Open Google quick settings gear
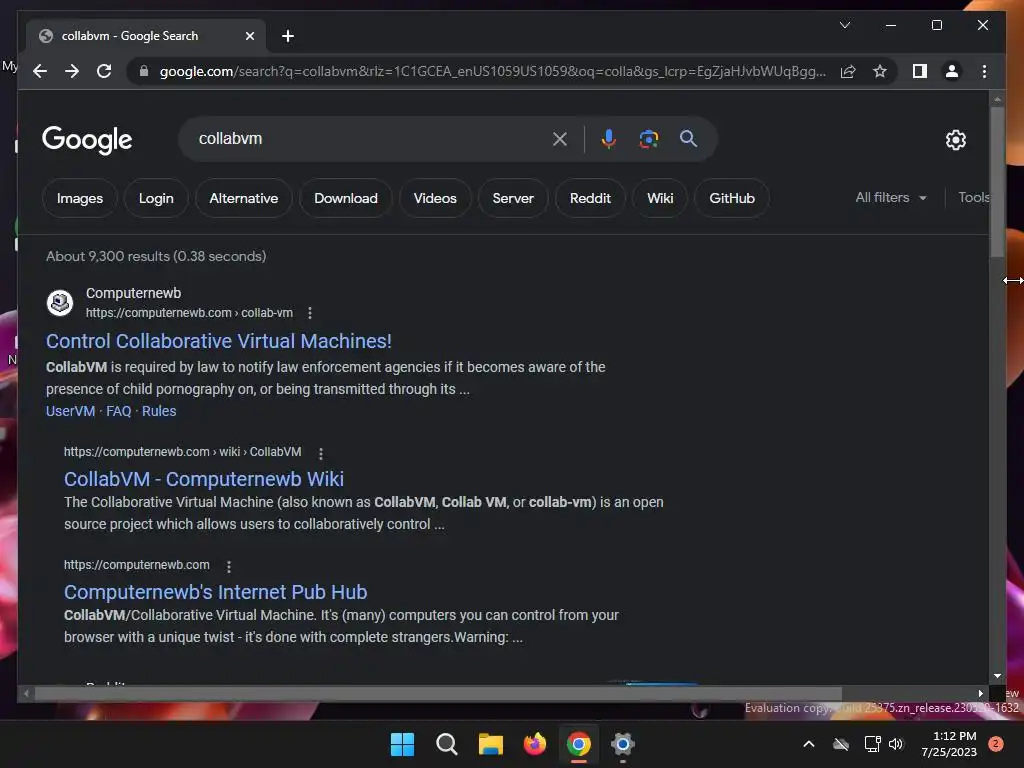1024x768 pixels. point(955,139)
